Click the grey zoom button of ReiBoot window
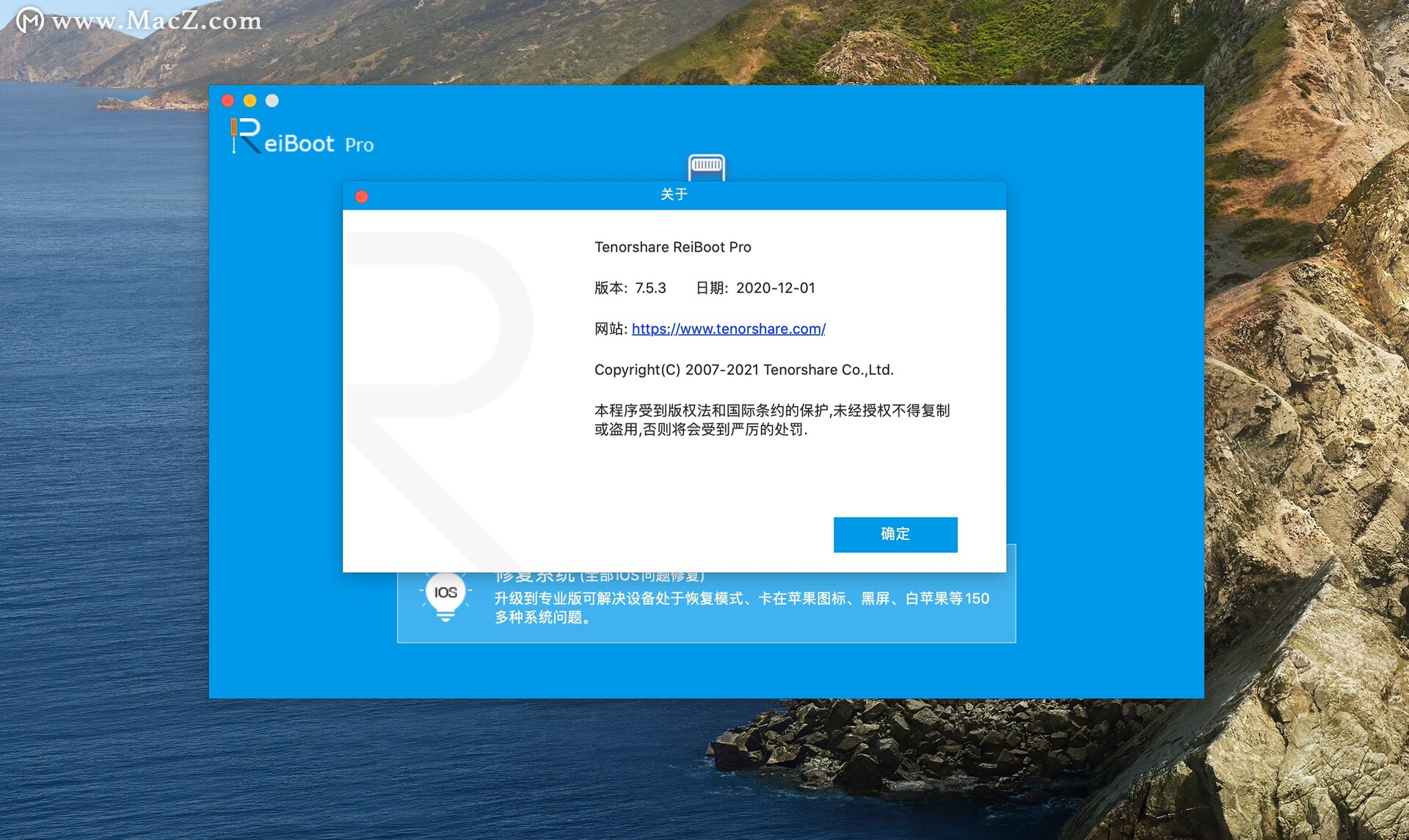This screenshot has height=840, width=1409. tap(272, 101)
